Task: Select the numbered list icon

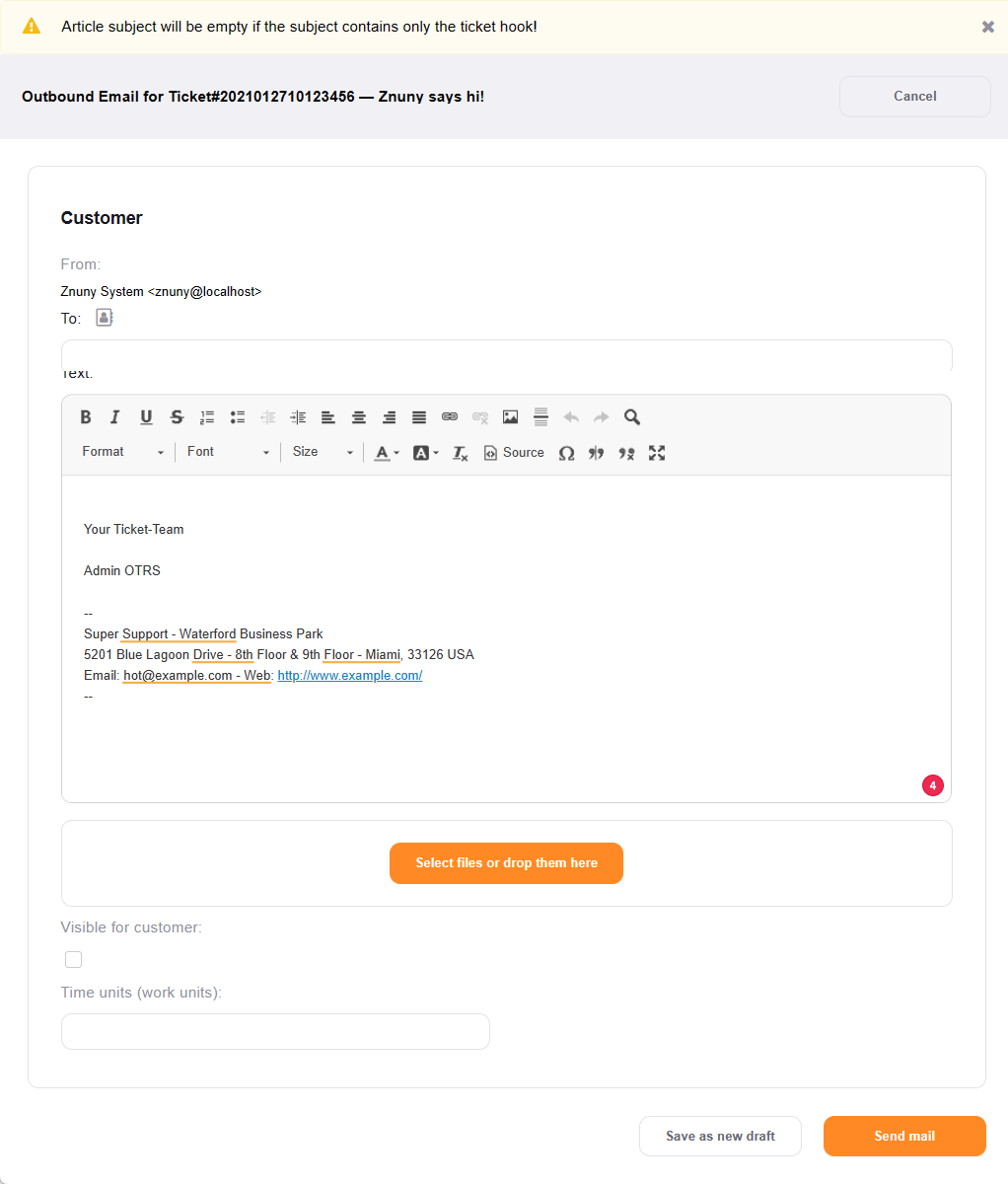Action: 207,416
